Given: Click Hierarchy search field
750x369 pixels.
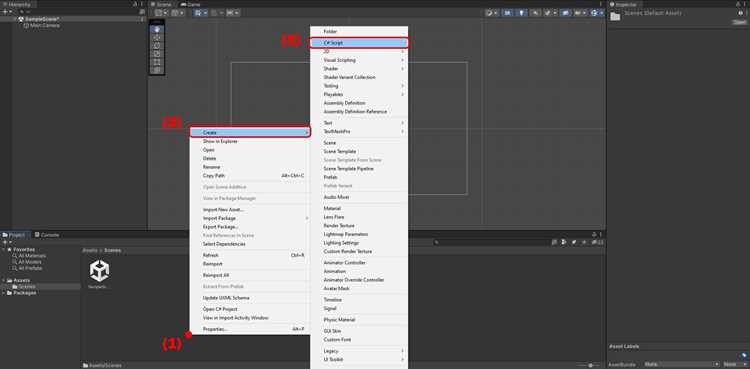Looking at the screenshot, I should coord(79,11).
